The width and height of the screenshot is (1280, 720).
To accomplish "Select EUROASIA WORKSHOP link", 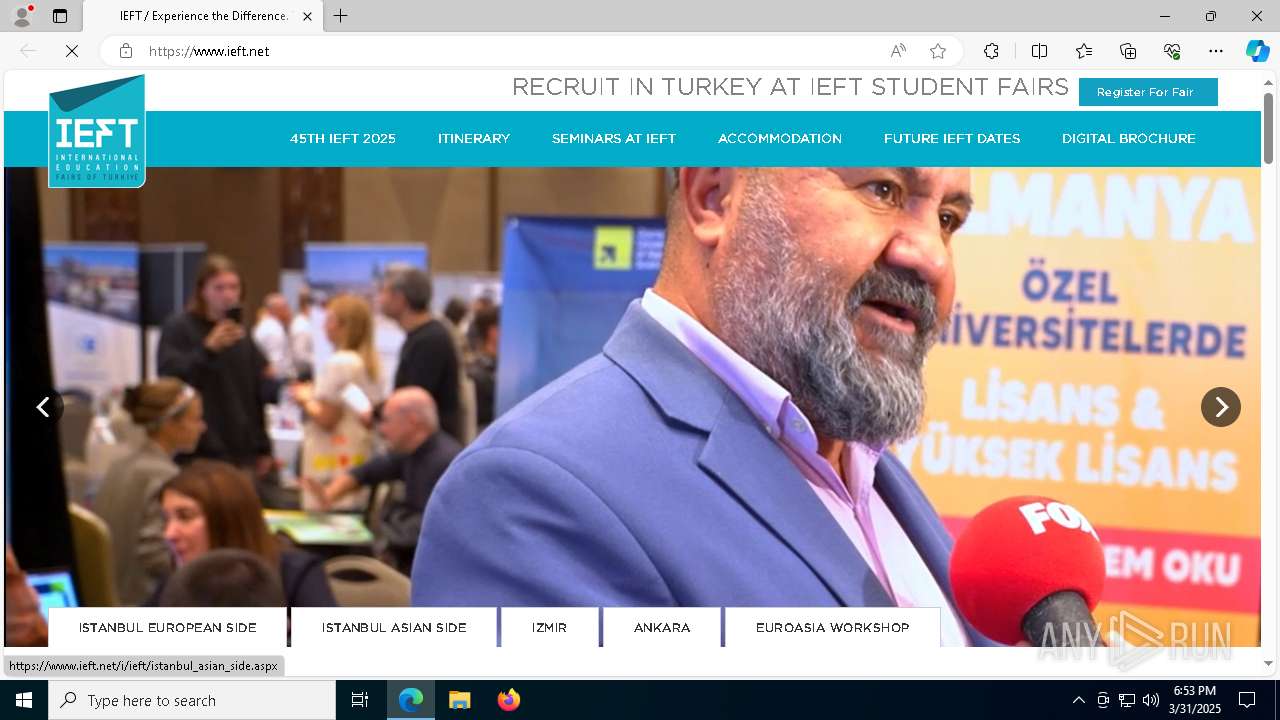I will pos(833,628).
